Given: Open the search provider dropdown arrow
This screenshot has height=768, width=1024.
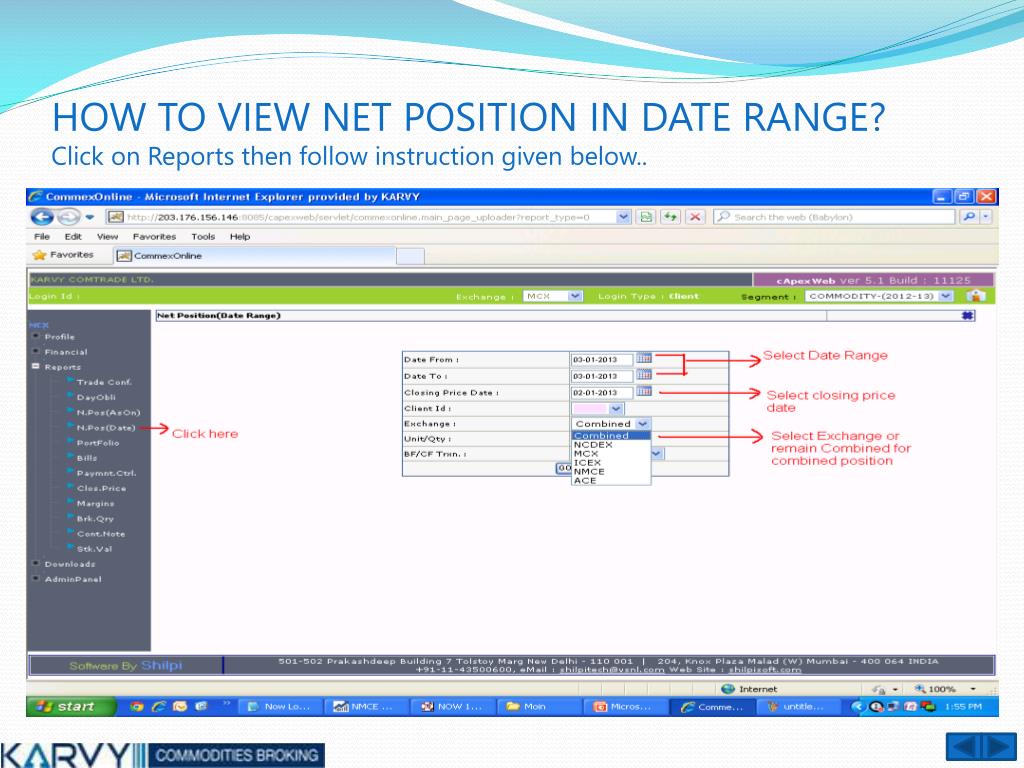Looking at the screenshot, I should [986, 217].
